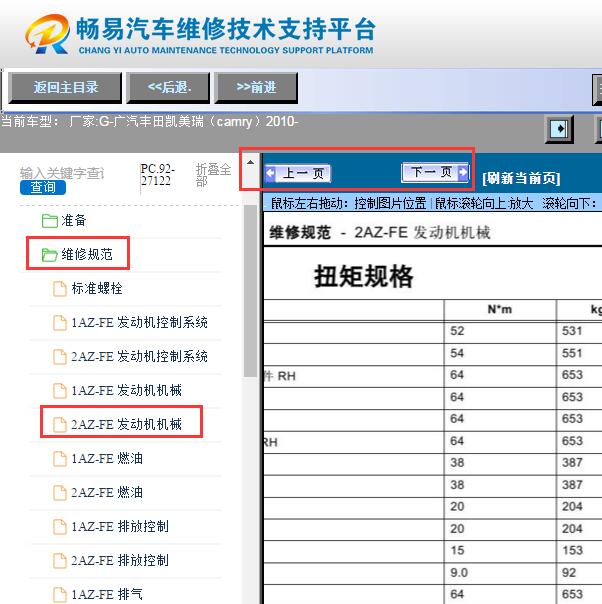This screenshot has height=604, width=602.
Task: Go to next page with 下一页
Action: [435, 172]
